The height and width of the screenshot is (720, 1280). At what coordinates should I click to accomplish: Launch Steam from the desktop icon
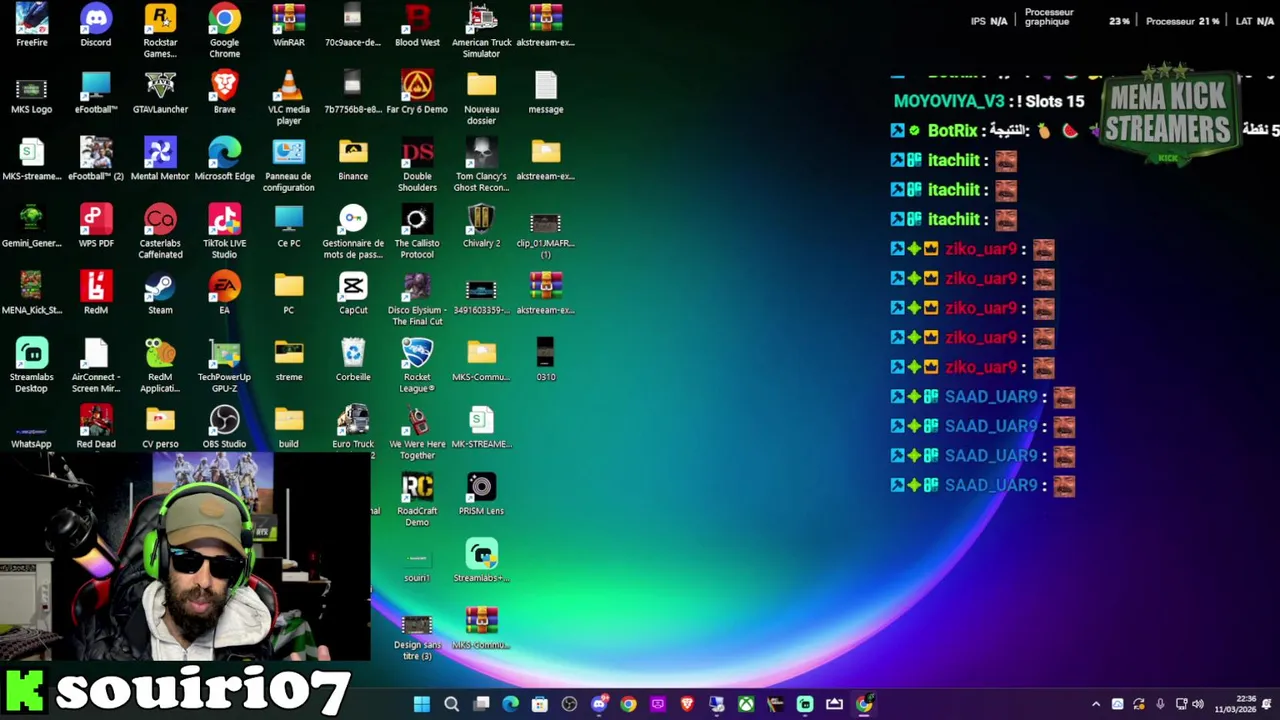160,293
